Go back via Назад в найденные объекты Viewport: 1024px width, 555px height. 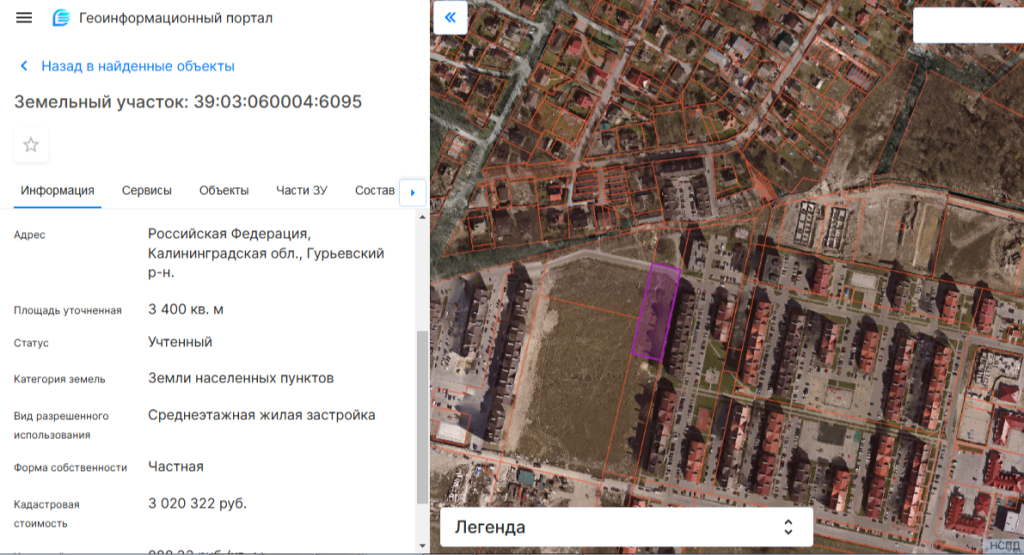tap(137, 66)
